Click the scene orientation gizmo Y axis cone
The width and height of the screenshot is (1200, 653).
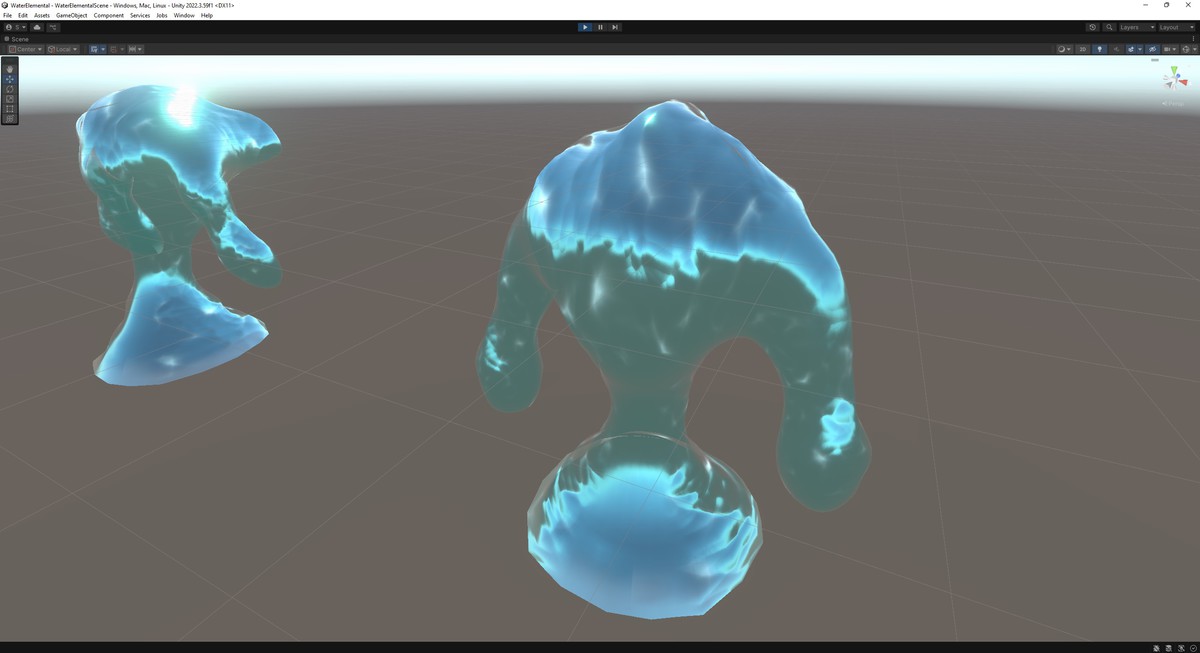[x=1174, y=70]
